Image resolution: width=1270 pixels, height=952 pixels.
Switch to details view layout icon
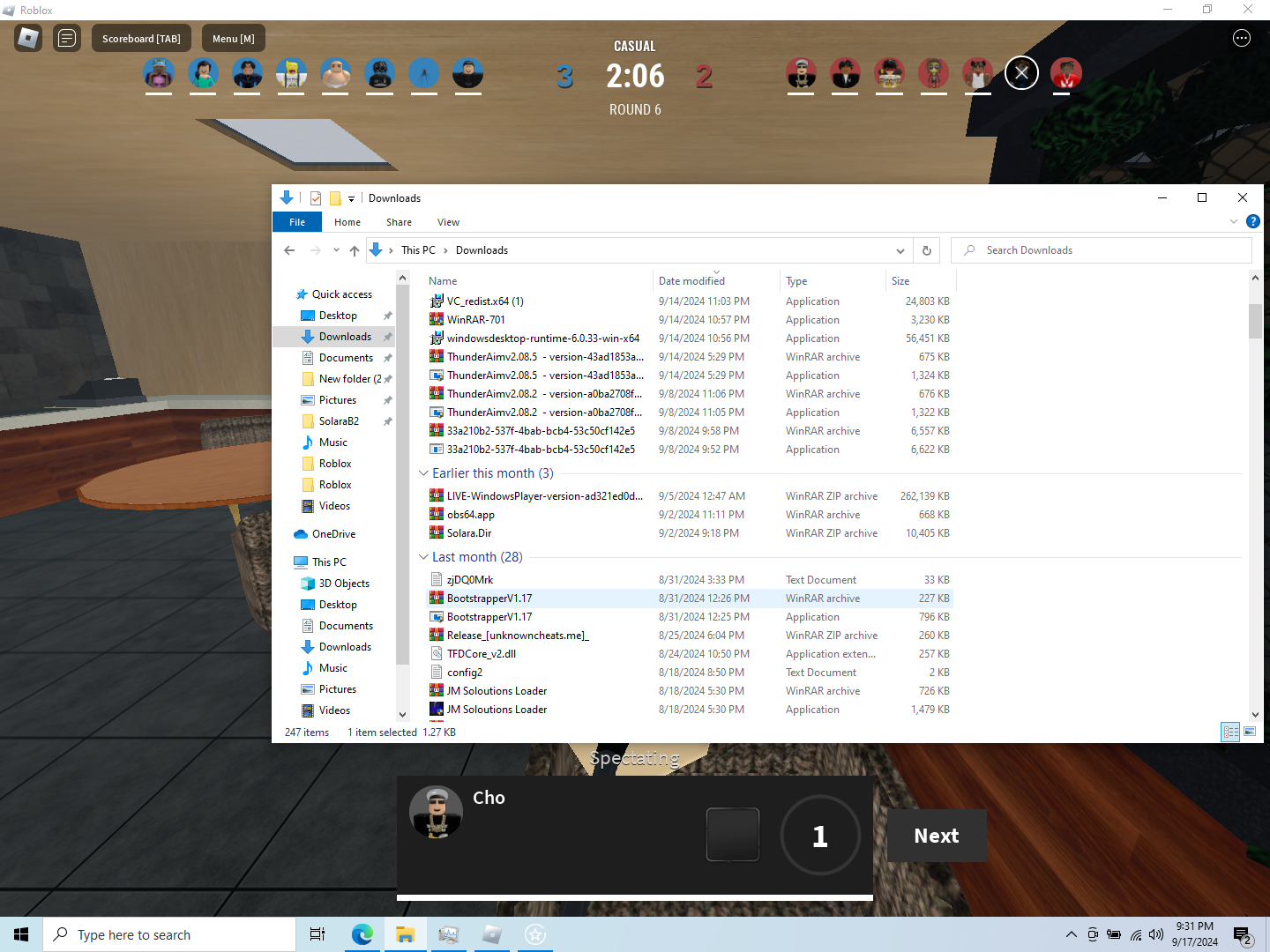tap(1230, 732)
